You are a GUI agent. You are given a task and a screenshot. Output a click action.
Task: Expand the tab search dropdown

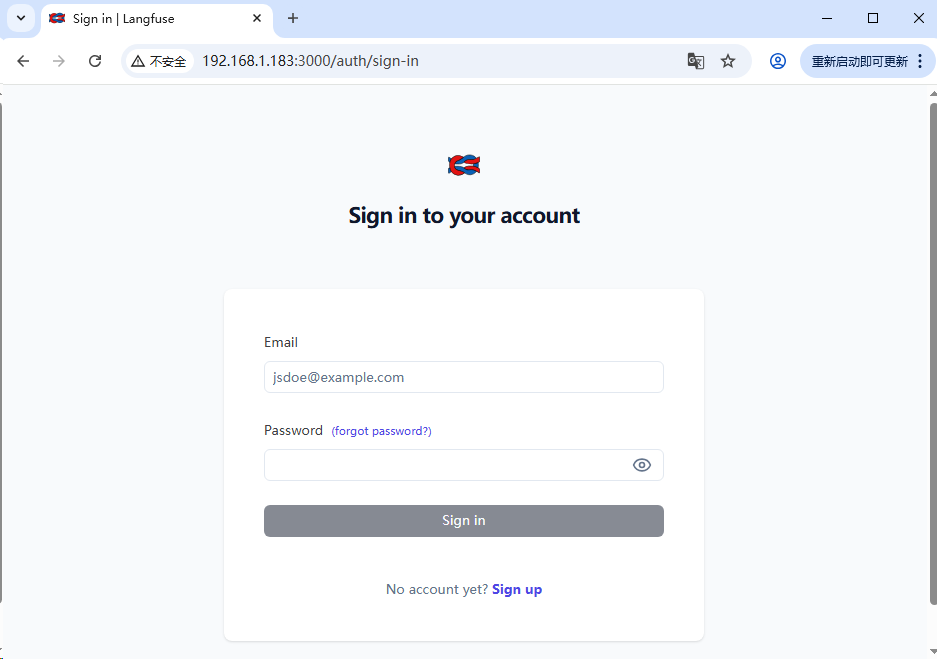coord(21,18)
